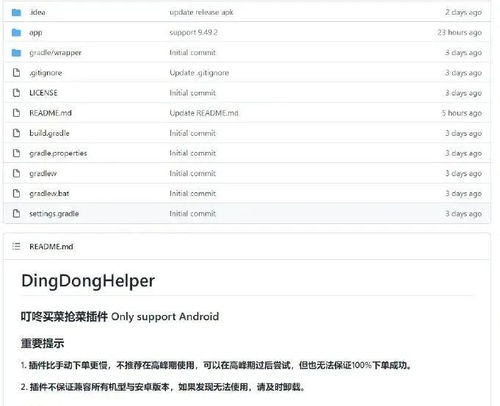View the 'Update .gitignore' commit message
The height and width of the screenshot is (406, 500).
point(199,73)
